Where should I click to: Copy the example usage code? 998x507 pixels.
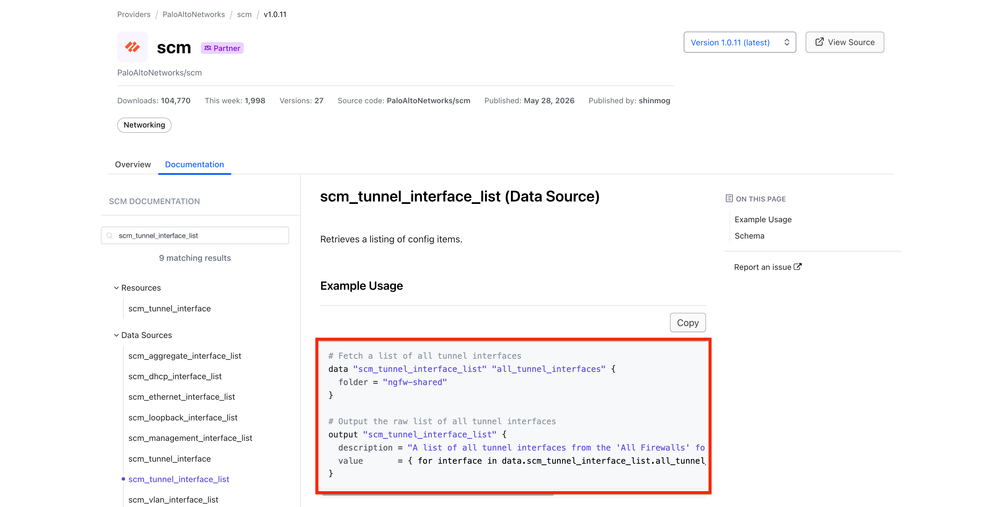pyautogui.click(x=687, y=323)
